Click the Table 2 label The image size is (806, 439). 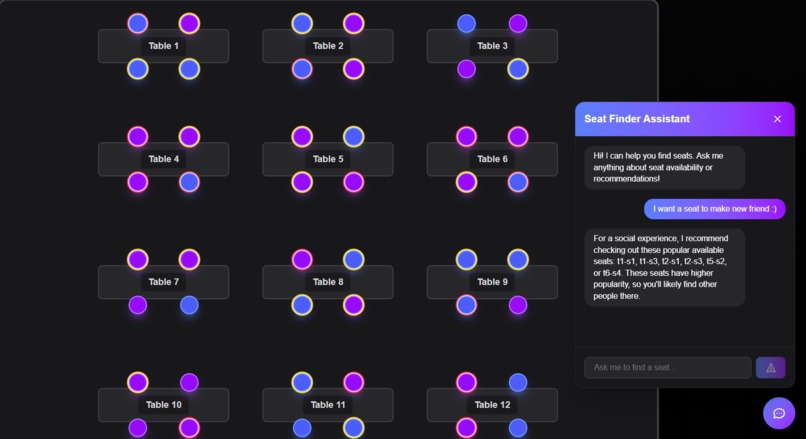pos(328,46)
